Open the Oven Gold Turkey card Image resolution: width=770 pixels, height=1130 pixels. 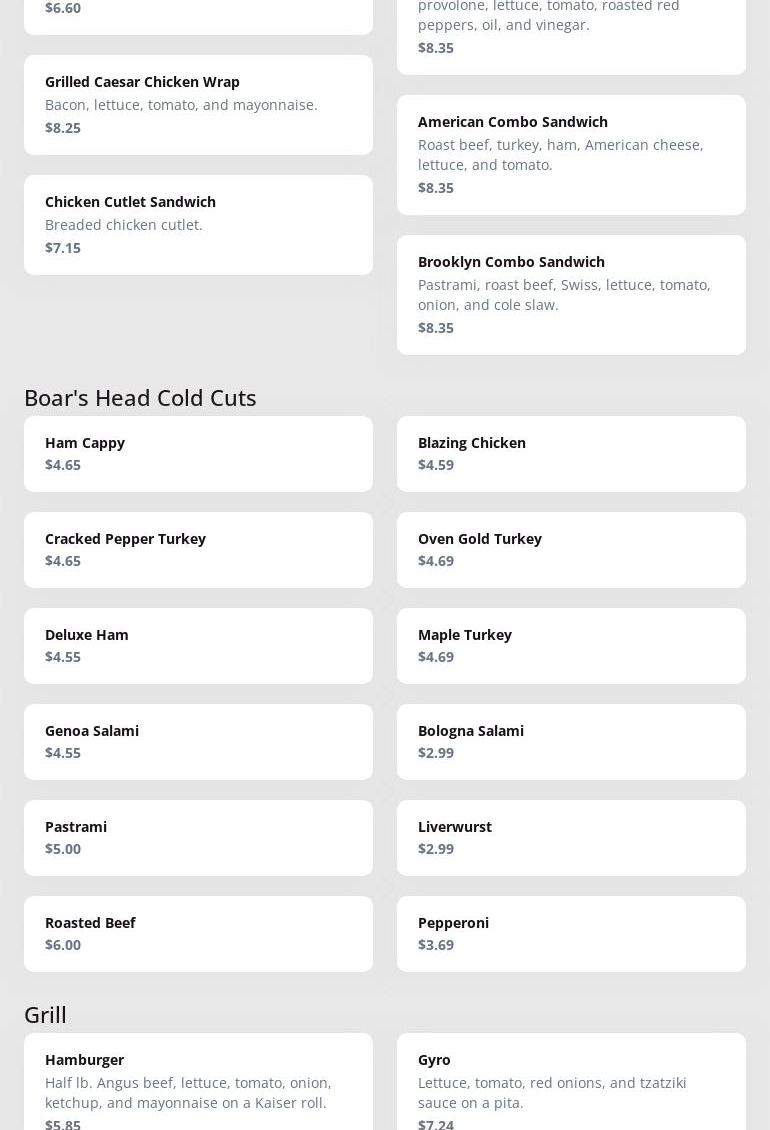pyautogui.click(x=571, y=549)
